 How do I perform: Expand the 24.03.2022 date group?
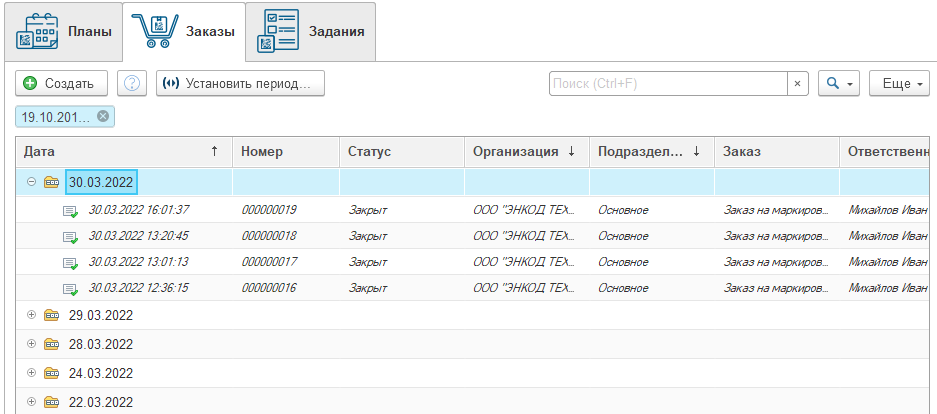pyautogui.click(x=31, y=373)
